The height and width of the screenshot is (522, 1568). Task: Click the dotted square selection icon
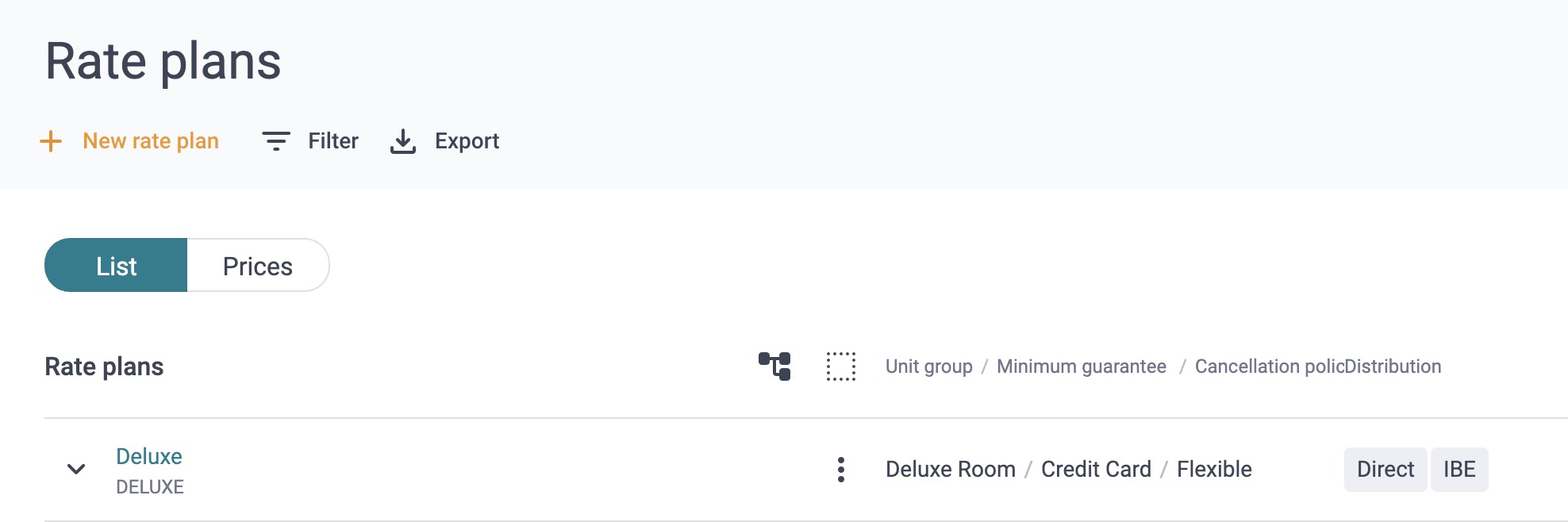[x=841, y=367]
